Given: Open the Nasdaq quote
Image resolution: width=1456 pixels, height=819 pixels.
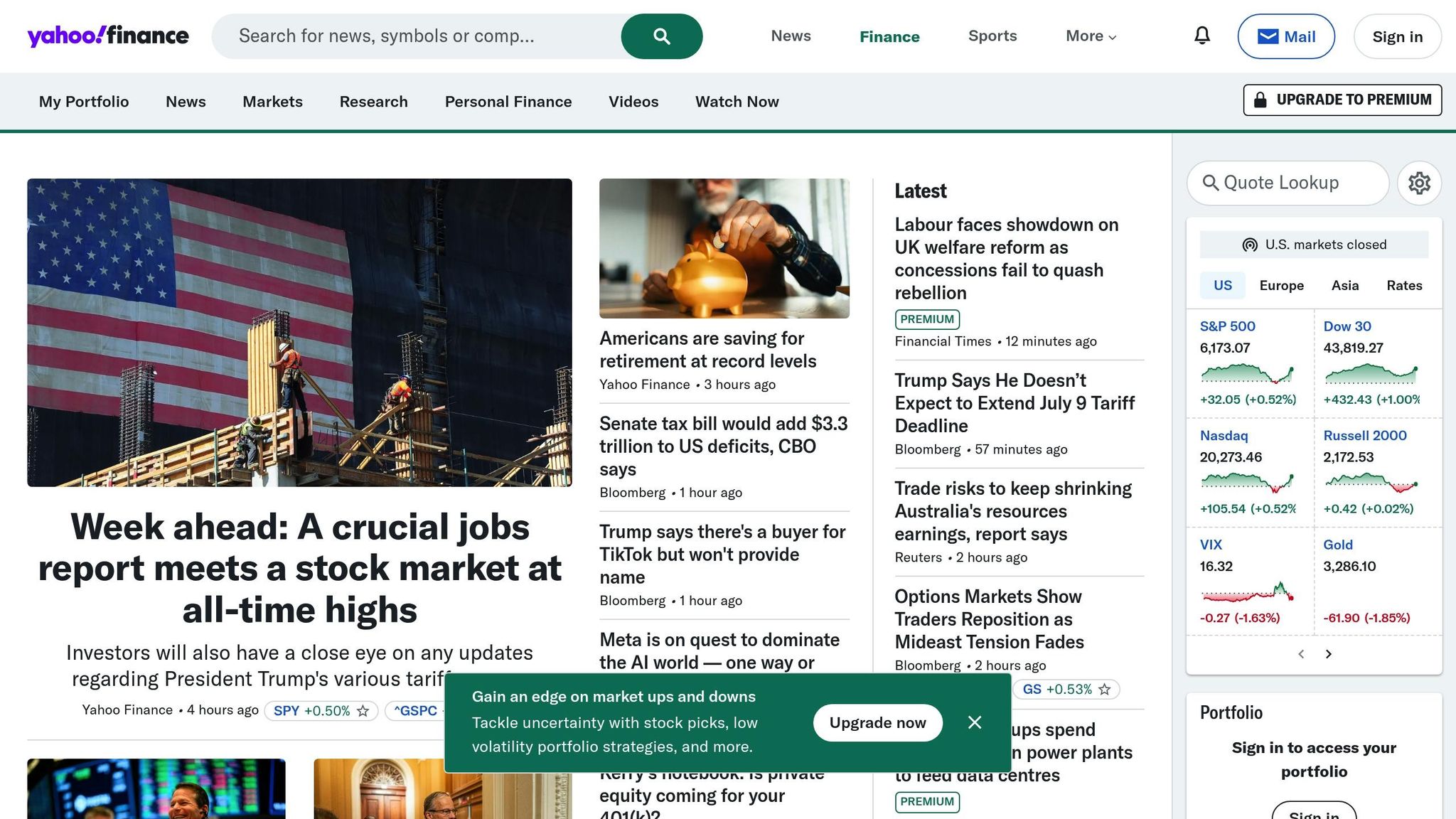Looking at the screenshot, I should coord(1224,436).
